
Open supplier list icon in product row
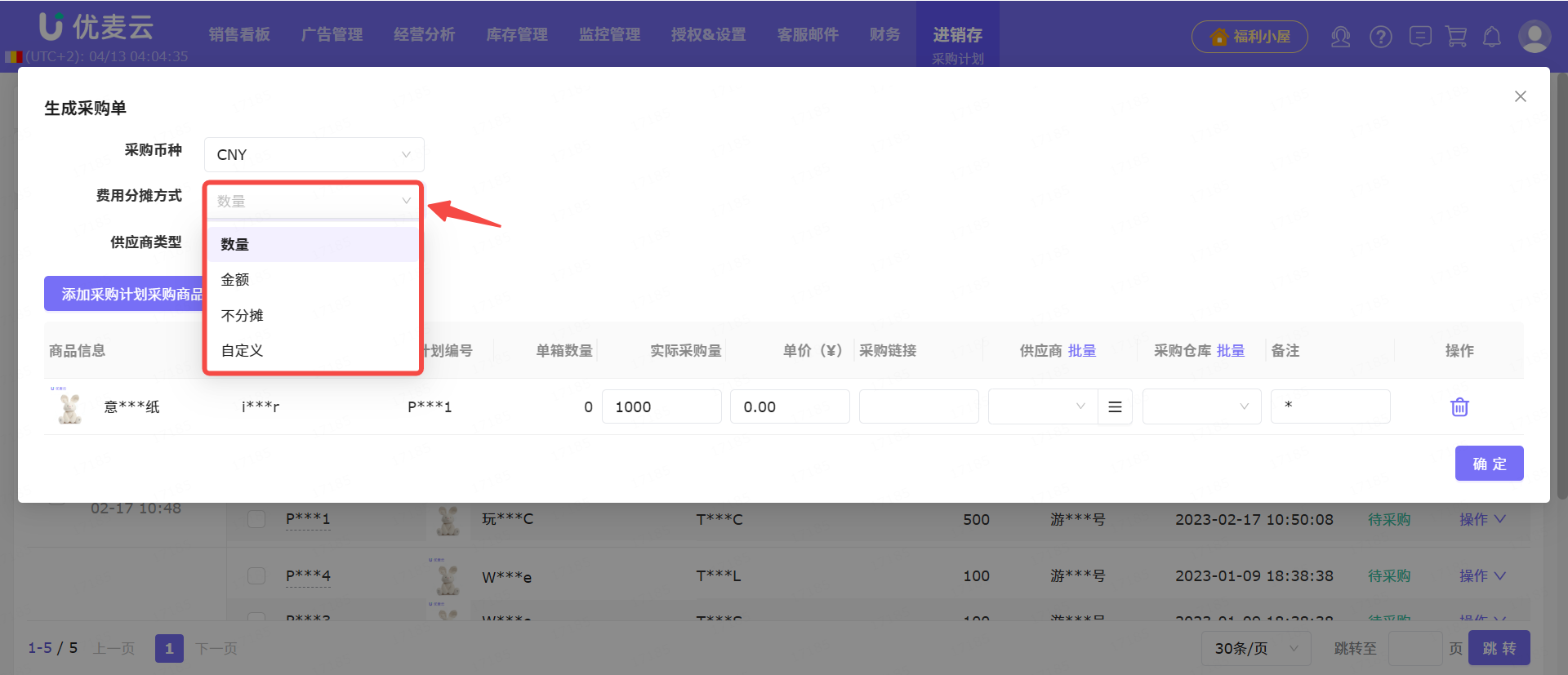(1115, 406)
